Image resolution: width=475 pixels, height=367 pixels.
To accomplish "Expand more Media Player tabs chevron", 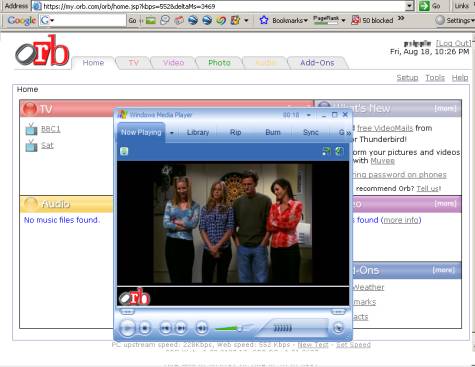I will pos(349,133).
